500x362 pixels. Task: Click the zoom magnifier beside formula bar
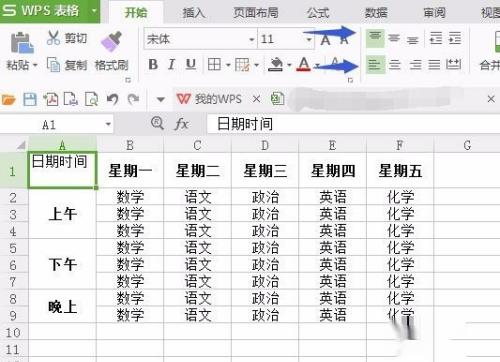click(157, 124)
